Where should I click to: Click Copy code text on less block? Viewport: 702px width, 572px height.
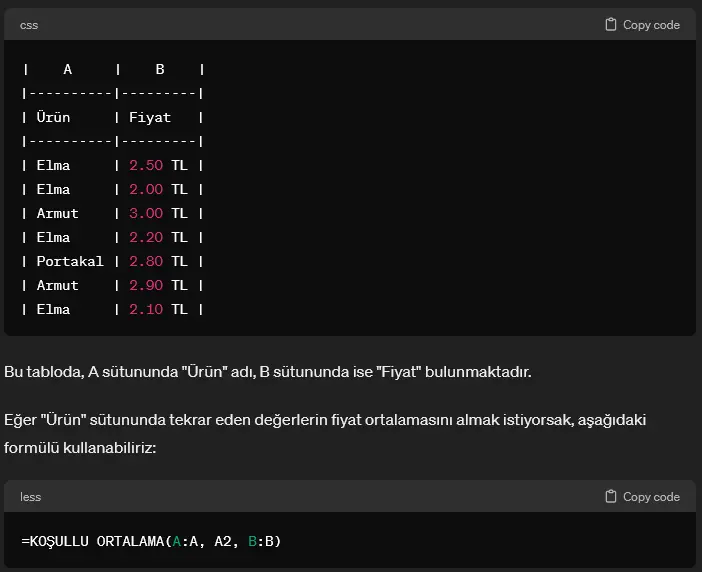(x=651, y=497)
